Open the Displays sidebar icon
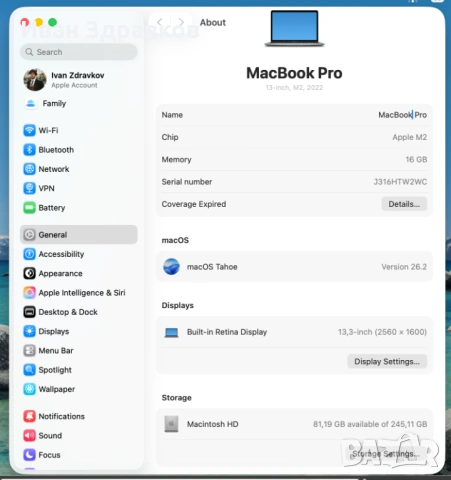The width and height of the screenshot is (451, 480). pyautogui.click(x=29, y=331)
